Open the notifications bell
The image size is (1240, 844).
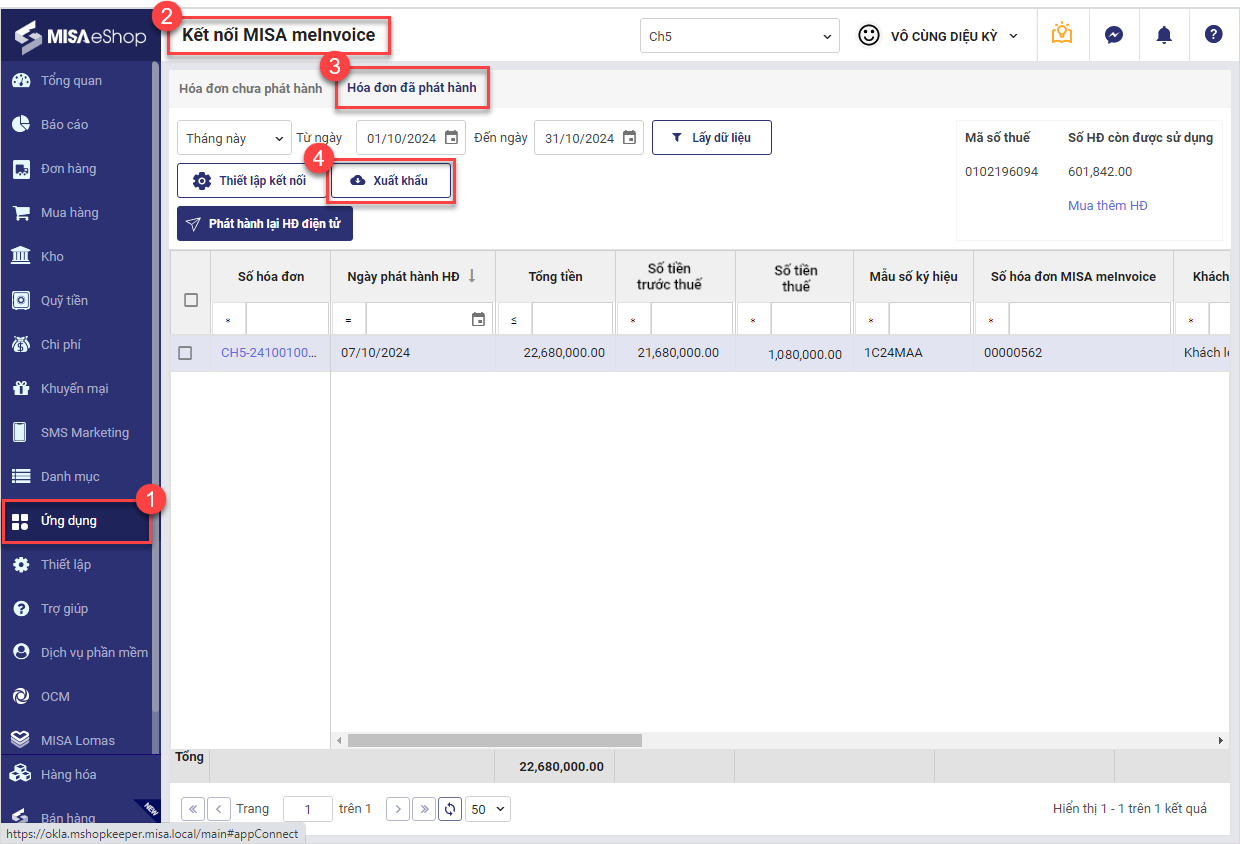(1164, 35)
